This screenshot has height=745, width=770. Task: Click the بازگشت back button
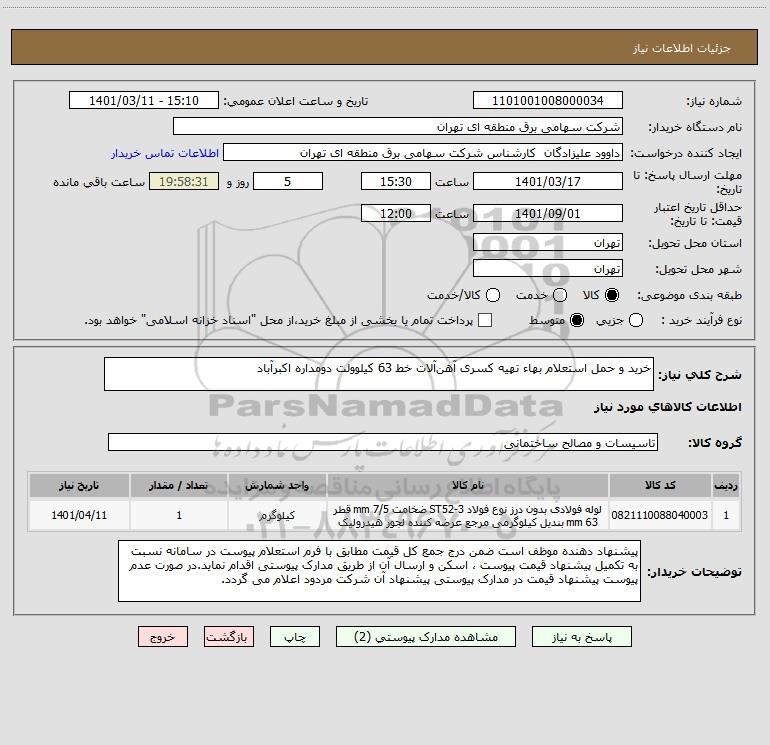(229, 637)
